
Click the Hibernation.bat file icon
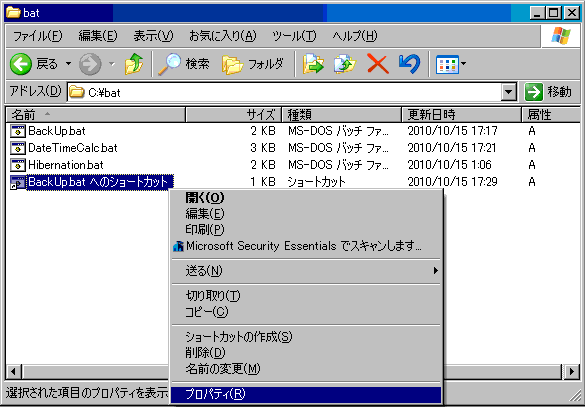pyautogui.click(x=18, y=165)
